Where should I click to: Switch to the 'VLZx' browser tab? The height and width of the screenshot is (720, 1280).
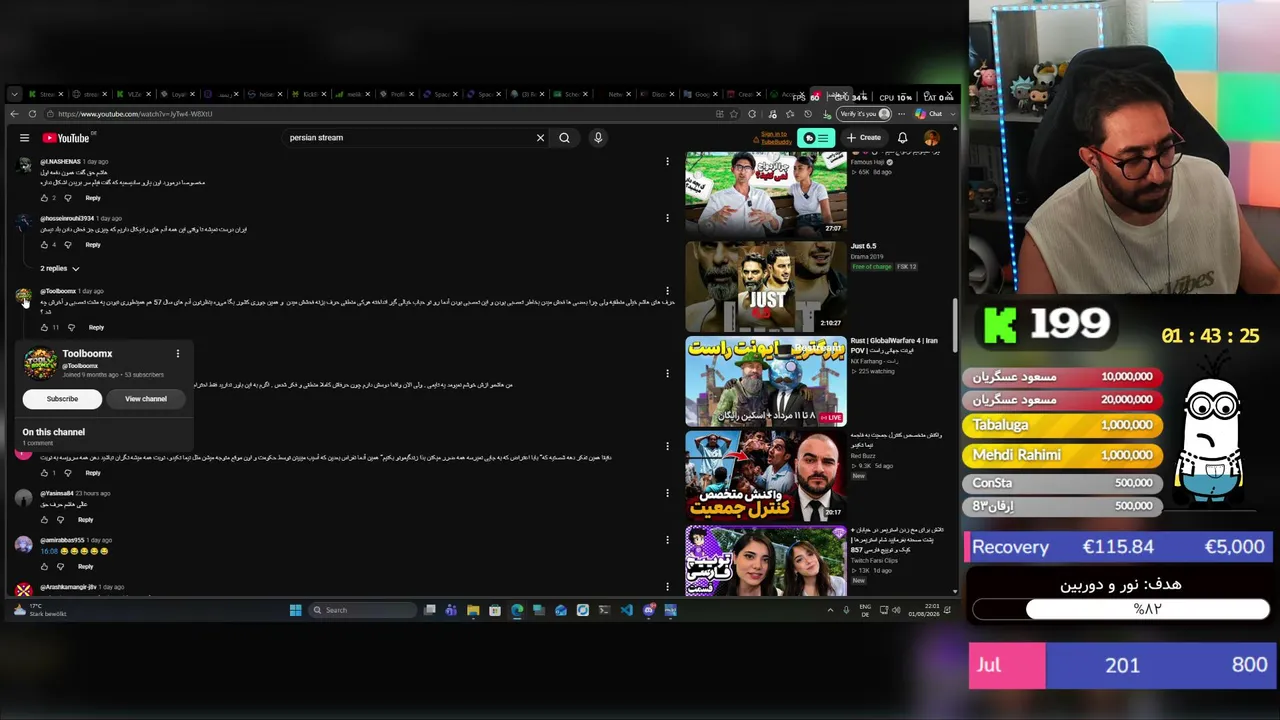[x=133, y=94]
